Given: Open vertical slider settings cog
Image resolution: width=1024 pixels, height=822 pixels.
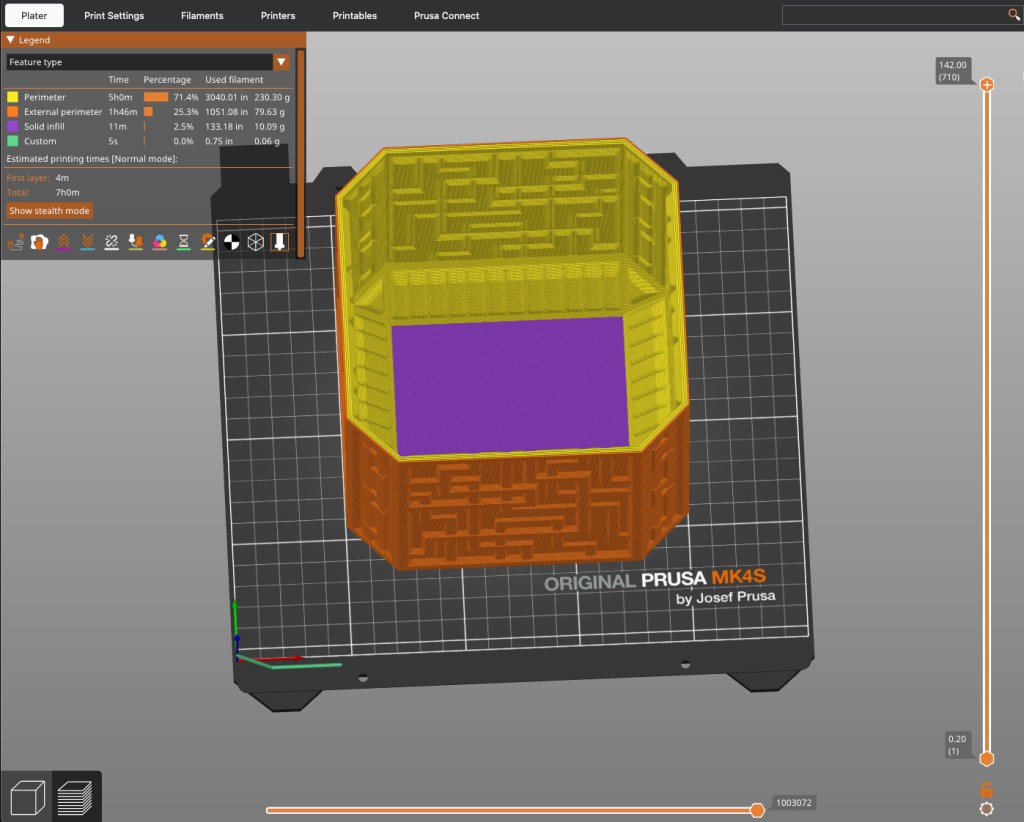Looking at the screenshot, I should coord(986,808).
